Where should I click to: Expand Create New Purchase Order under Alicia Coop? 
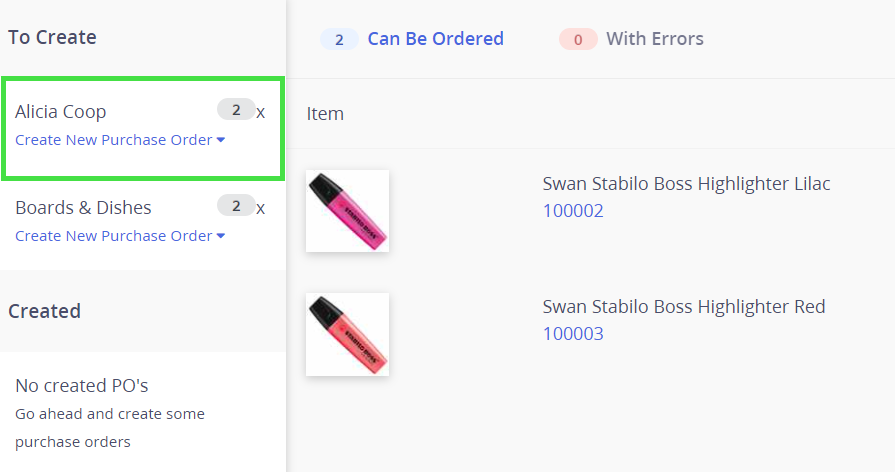[120, 140]
